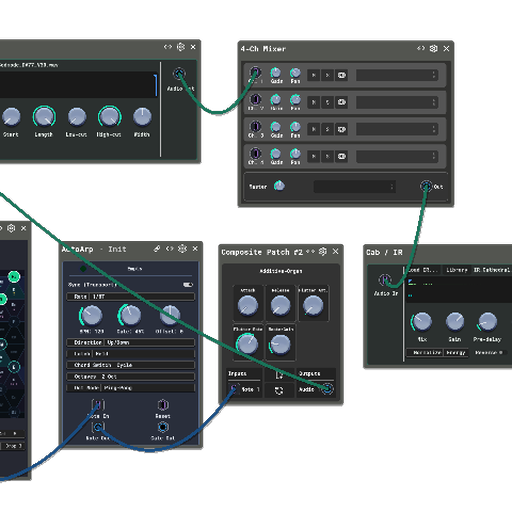
Task: Click the AutoArp Gate Out jack
Action: (163, 427)
